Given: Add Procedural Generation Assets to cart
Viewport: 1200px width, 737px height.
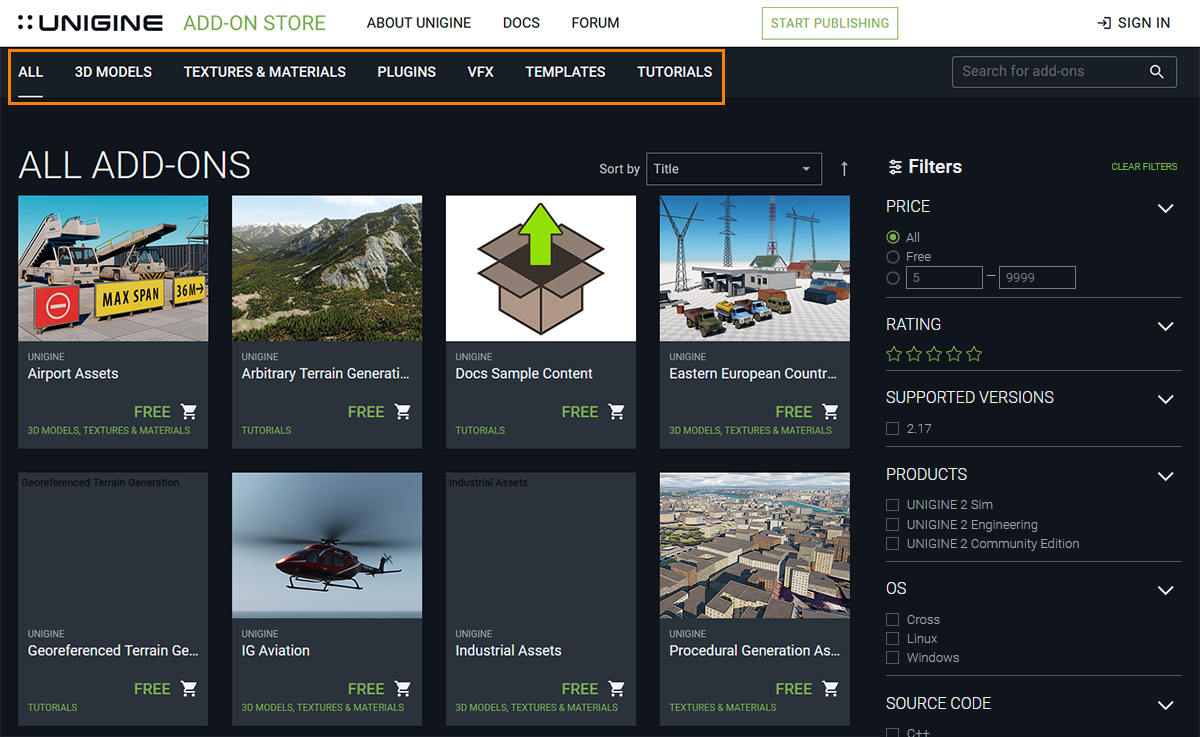Looking at the screenshot, I should pyautogui.click(x=831, y=688).
